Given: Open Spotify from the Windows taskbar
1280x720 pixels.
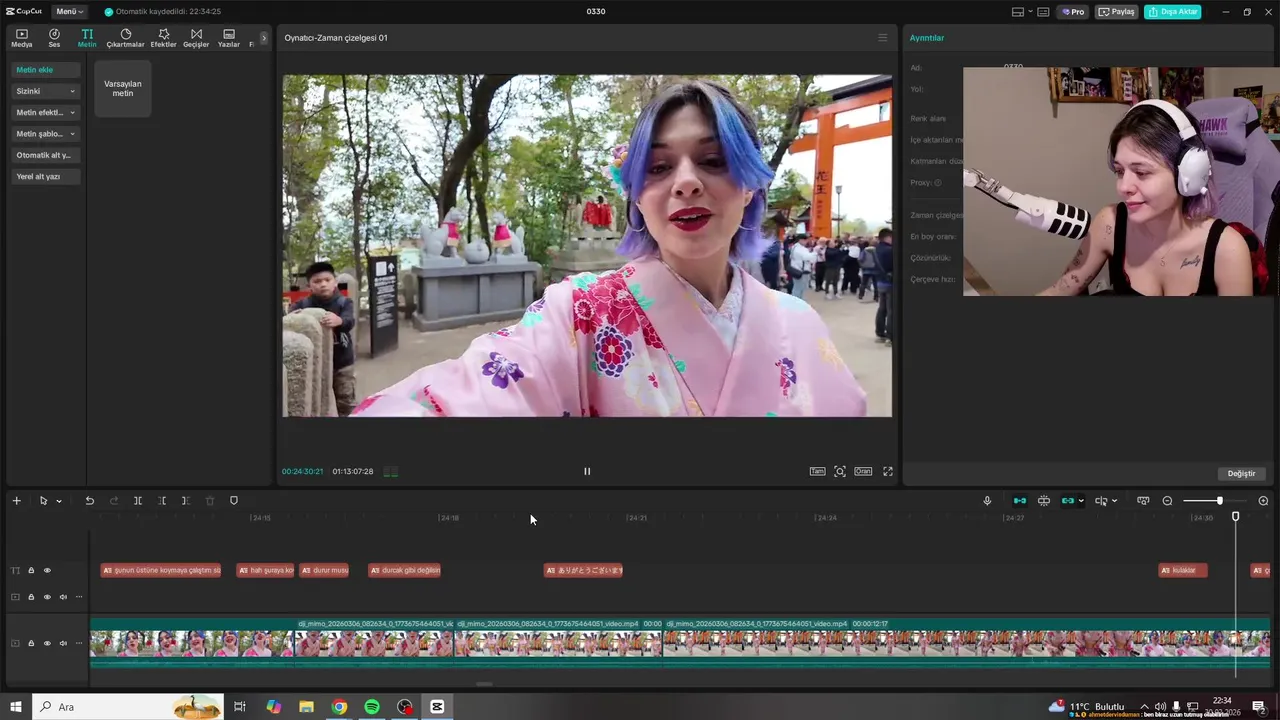Looking at the screenshot, I should [x=372, y=707].
